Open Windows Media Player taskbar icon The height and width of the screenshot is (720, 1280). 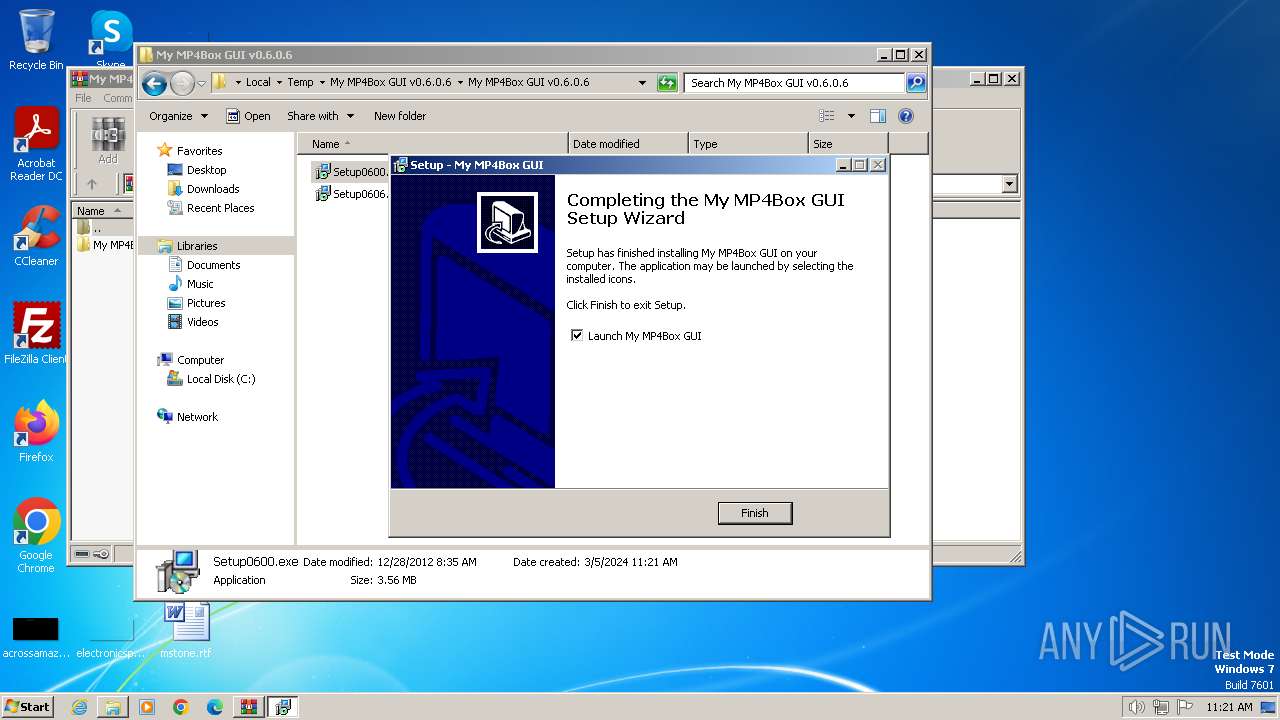pyautogui.click(x=147, y=707)
